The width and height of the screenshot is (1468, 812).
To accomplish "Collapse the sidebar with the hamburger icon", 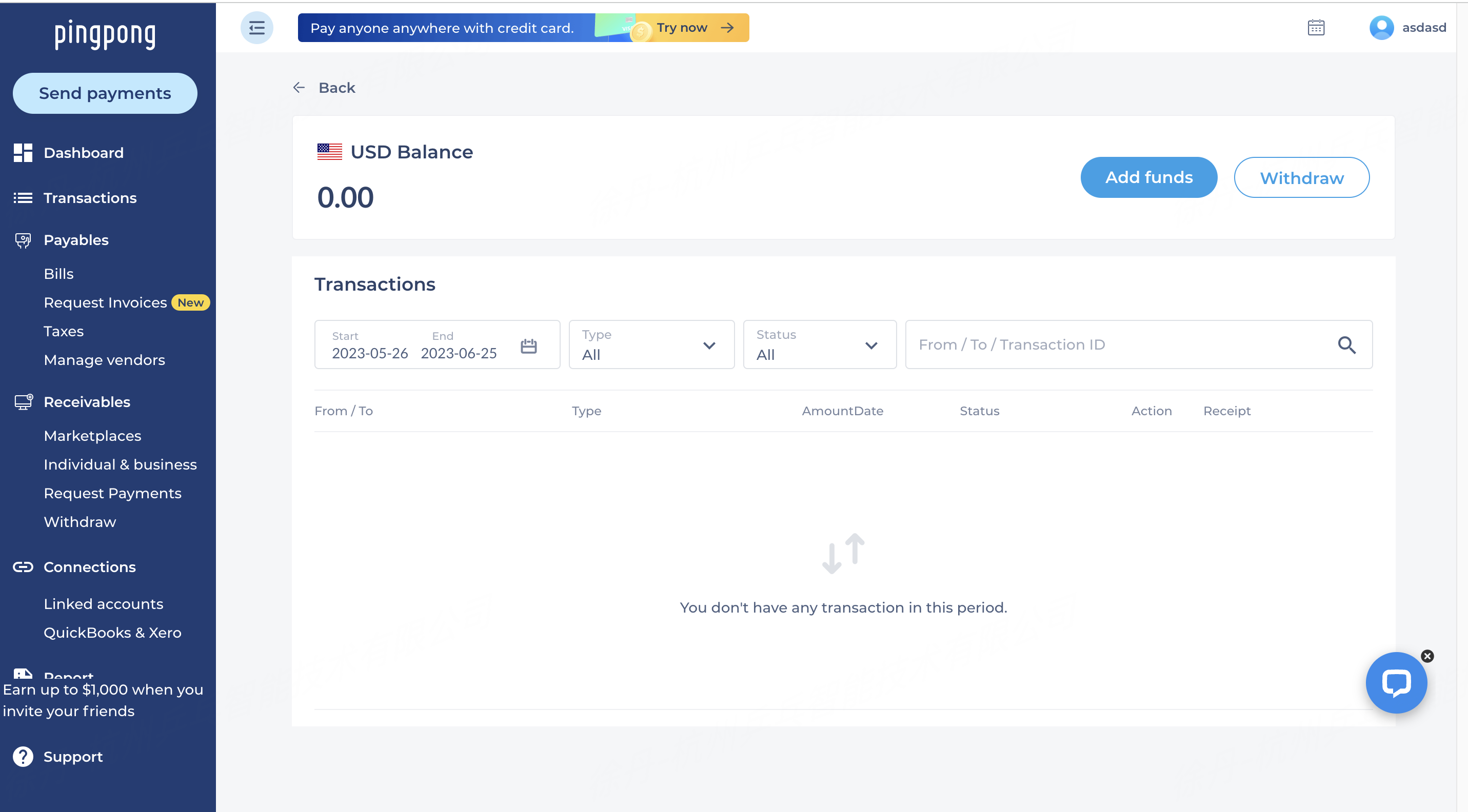I will coord(256,27).
